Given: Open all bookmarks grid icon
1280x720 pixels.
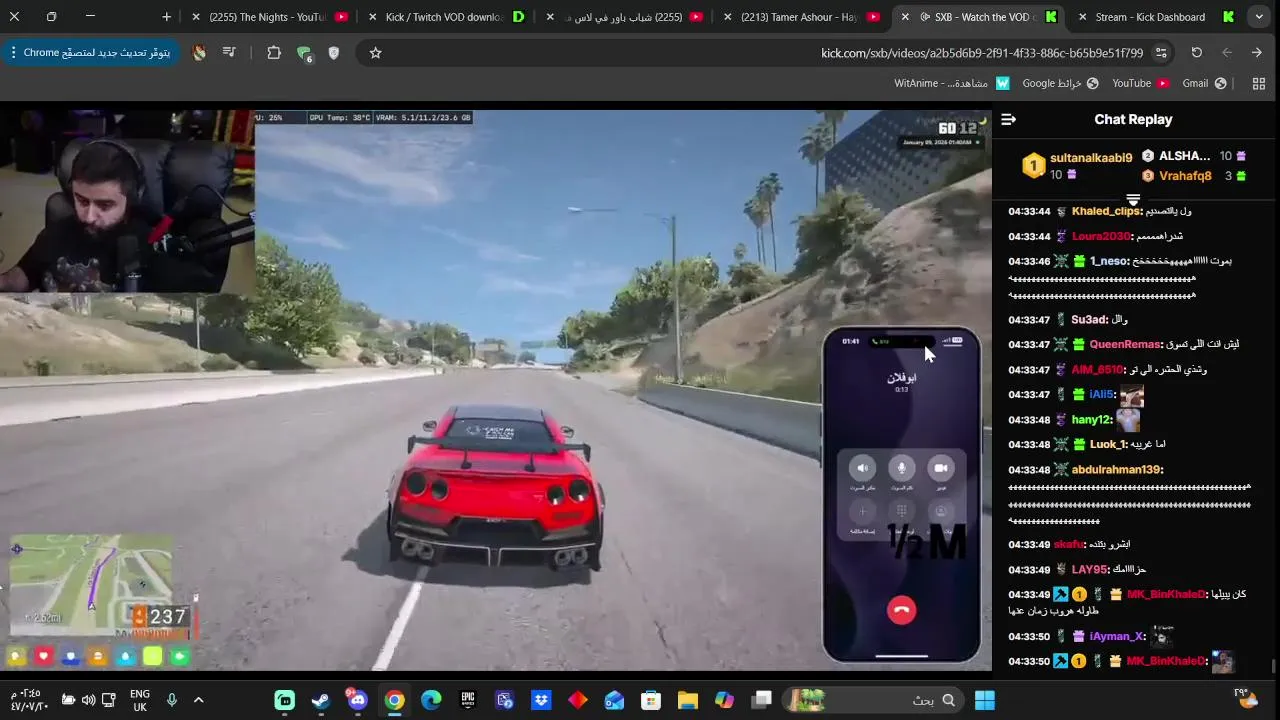Looking at the screenshot, I should coord(1259,84).
